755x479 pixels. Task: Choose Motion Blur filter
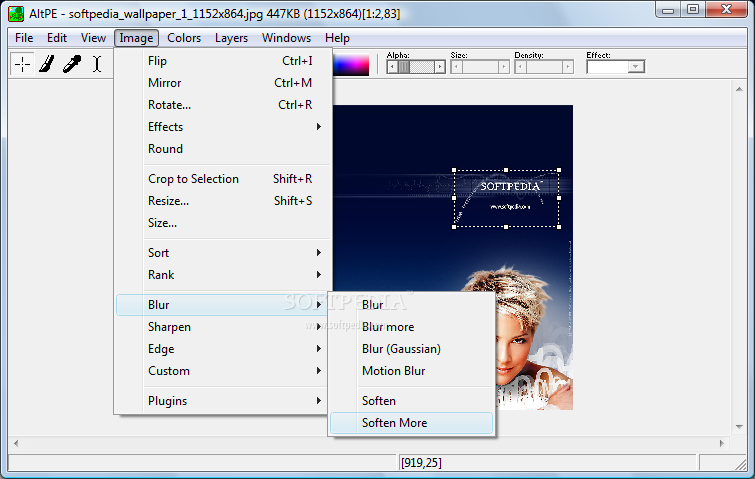[x=412, y=371]
